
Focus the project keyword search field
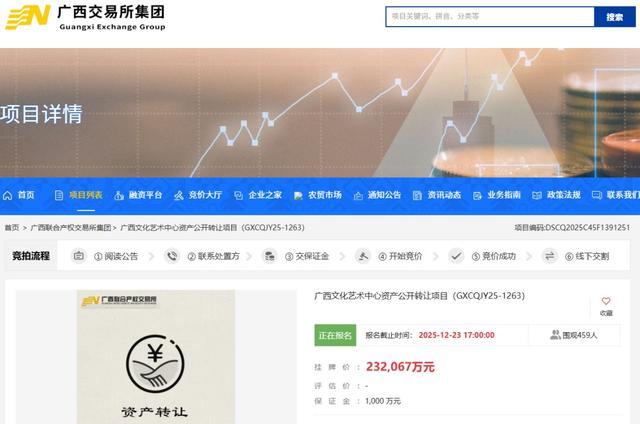(x=490, y=17)
